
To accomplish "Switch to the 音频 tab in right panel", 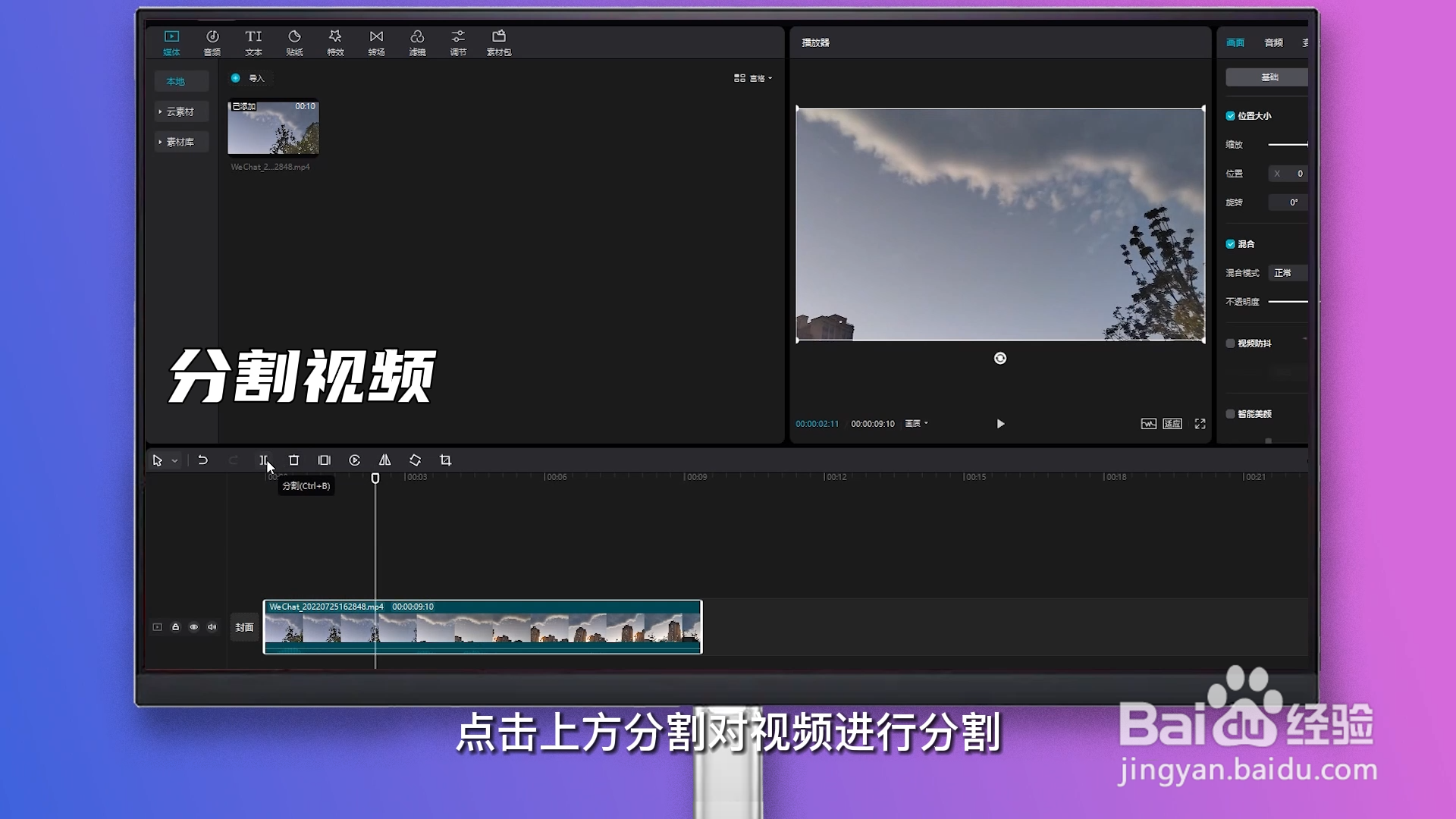I will (1273, 42).
